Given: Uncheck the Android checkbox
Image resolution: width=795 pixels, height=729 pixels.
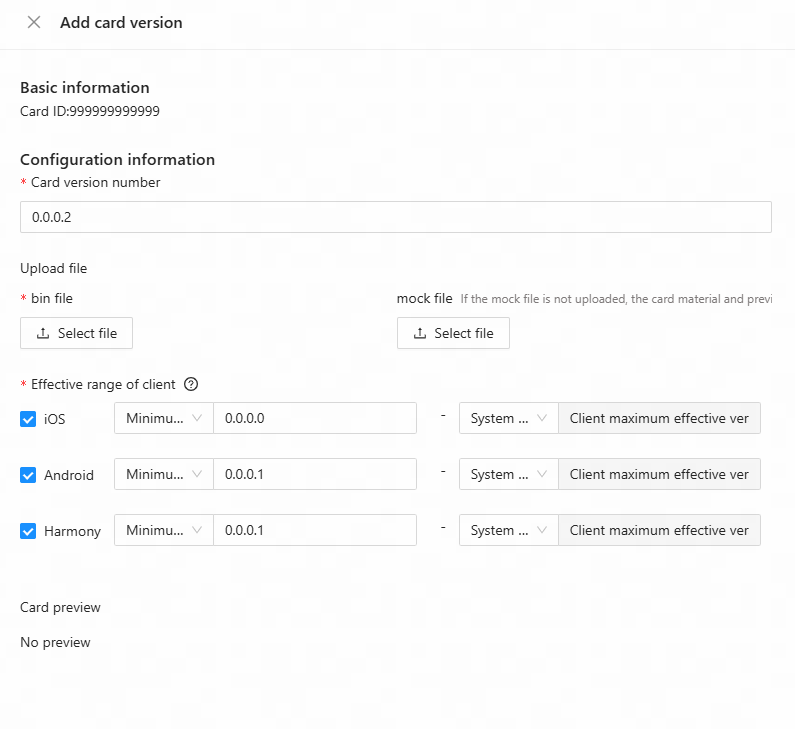Looking at the screenshot, I should tap(28, 475).
